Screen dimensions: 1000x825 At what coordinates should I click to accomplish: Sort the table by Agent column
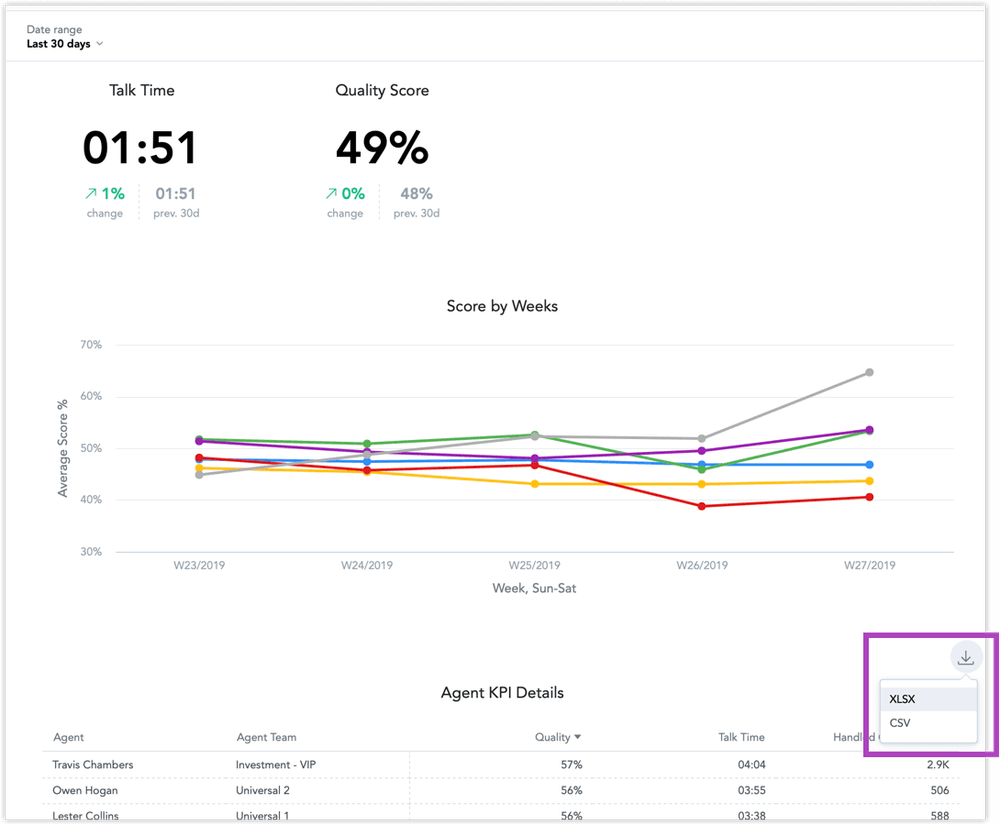tap(68, 737)
